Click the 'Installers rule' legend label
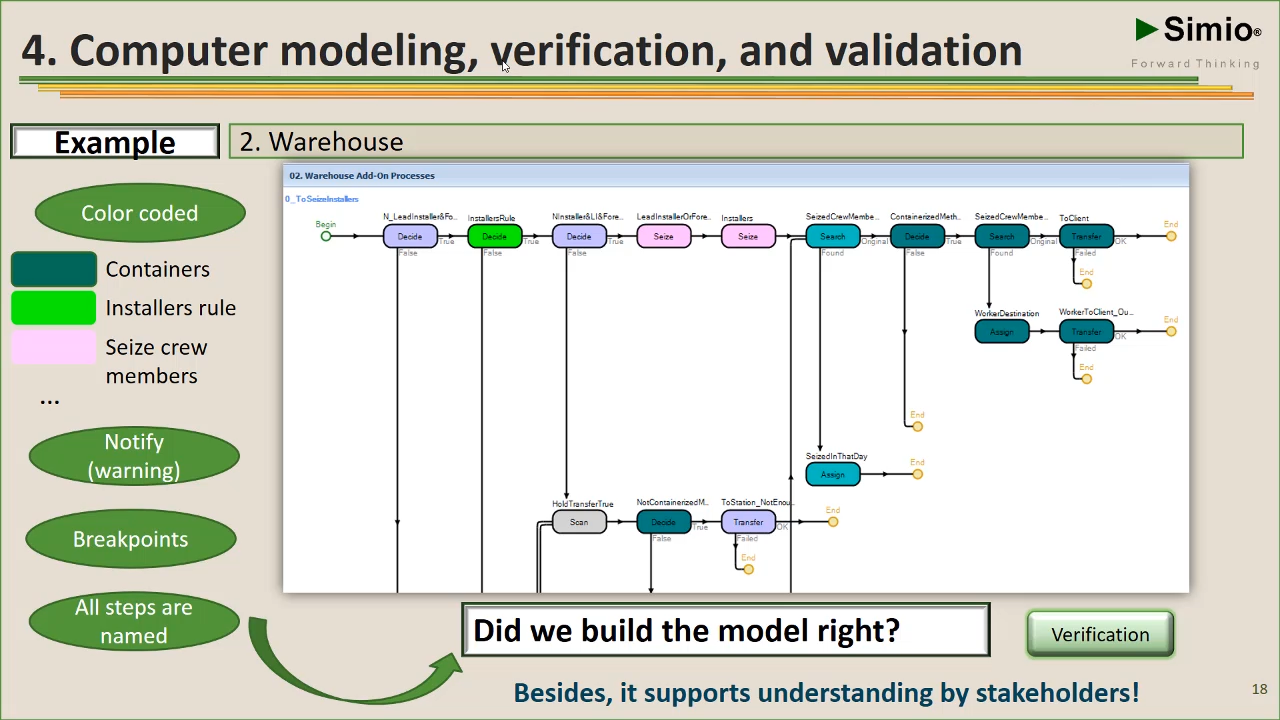 (171, 308)
